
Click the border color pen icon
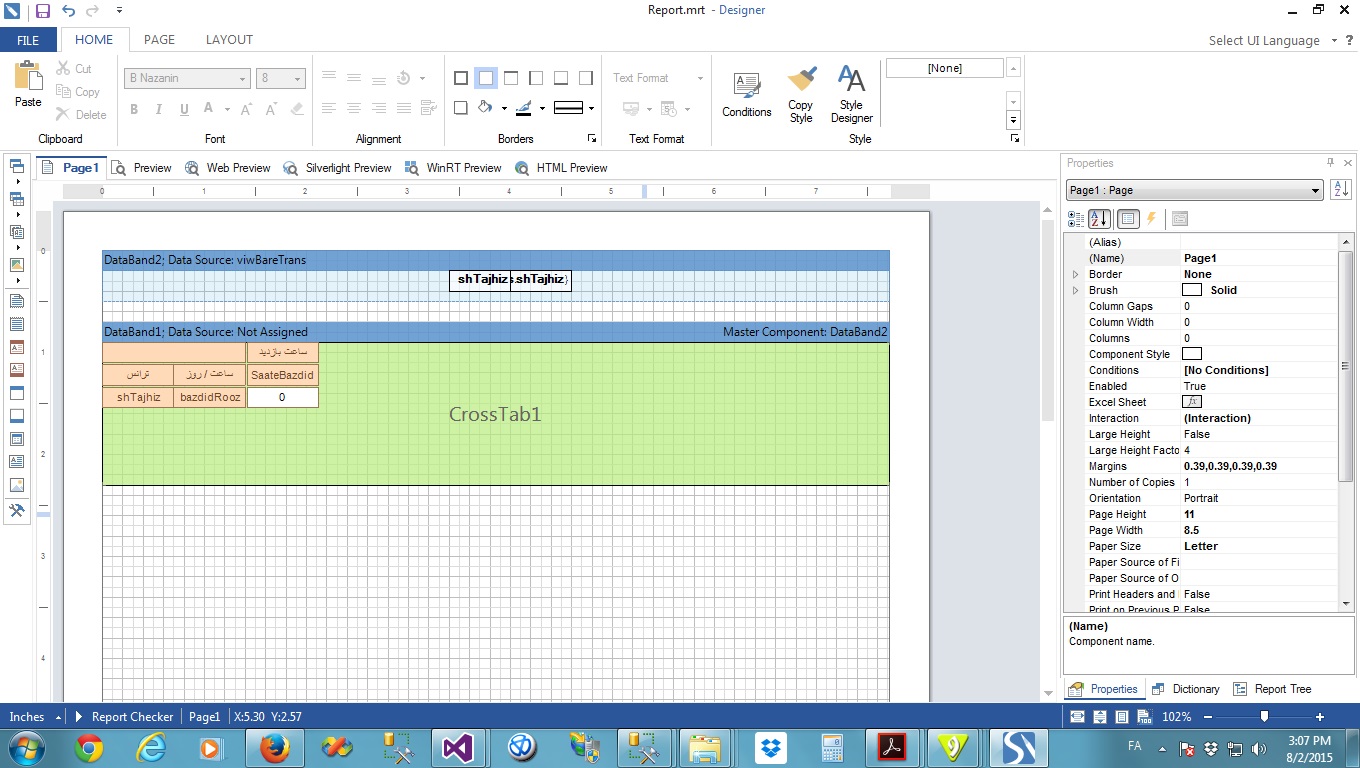click(523, 107)
